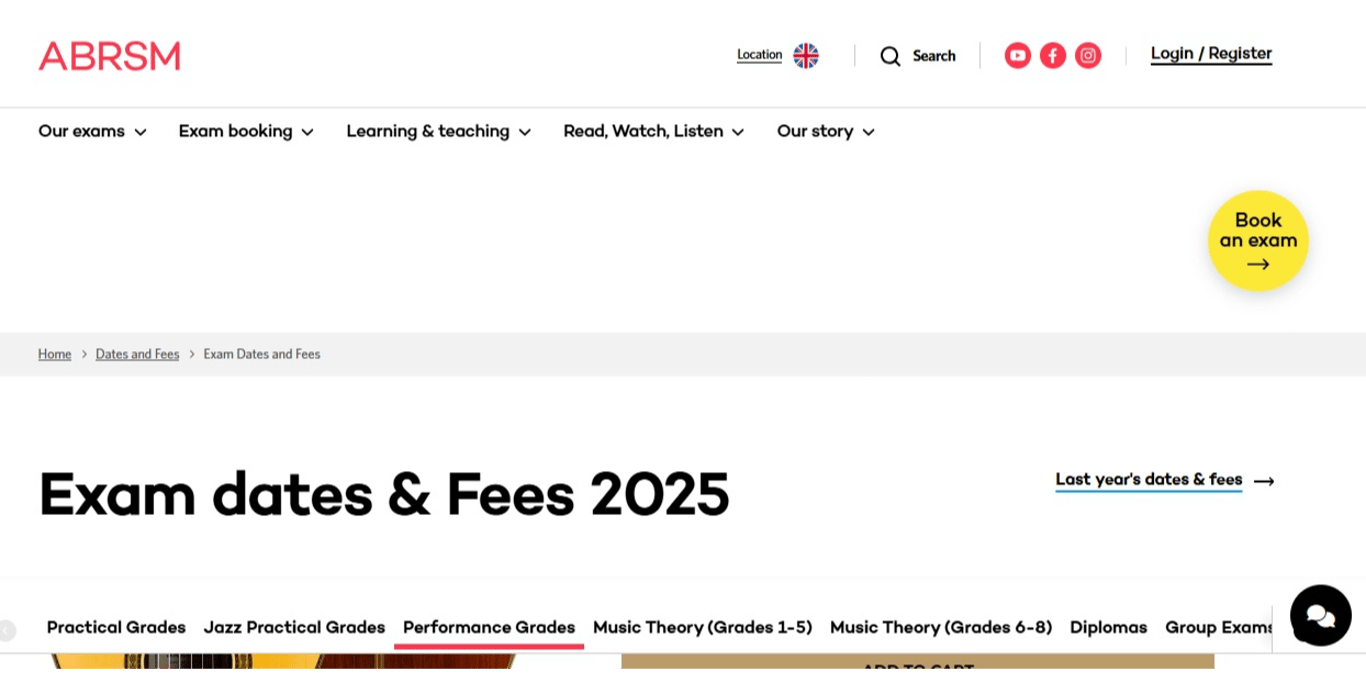This screenshot has width=1366, height=683.
Task: Click the magnifying glass search icon
Action: 890,56
